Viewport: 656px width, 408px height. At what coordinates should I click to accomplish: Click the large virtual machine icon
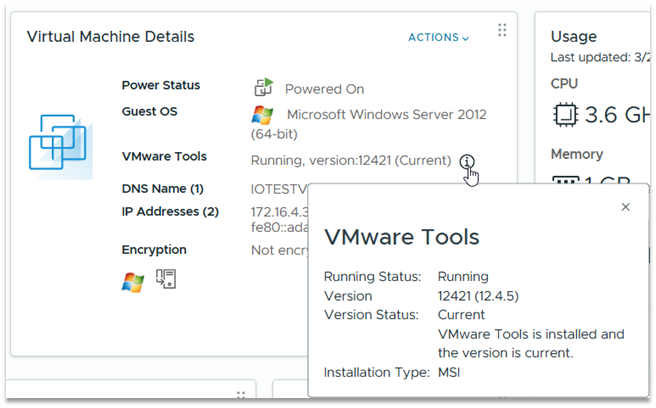click(x=60, y=145)
